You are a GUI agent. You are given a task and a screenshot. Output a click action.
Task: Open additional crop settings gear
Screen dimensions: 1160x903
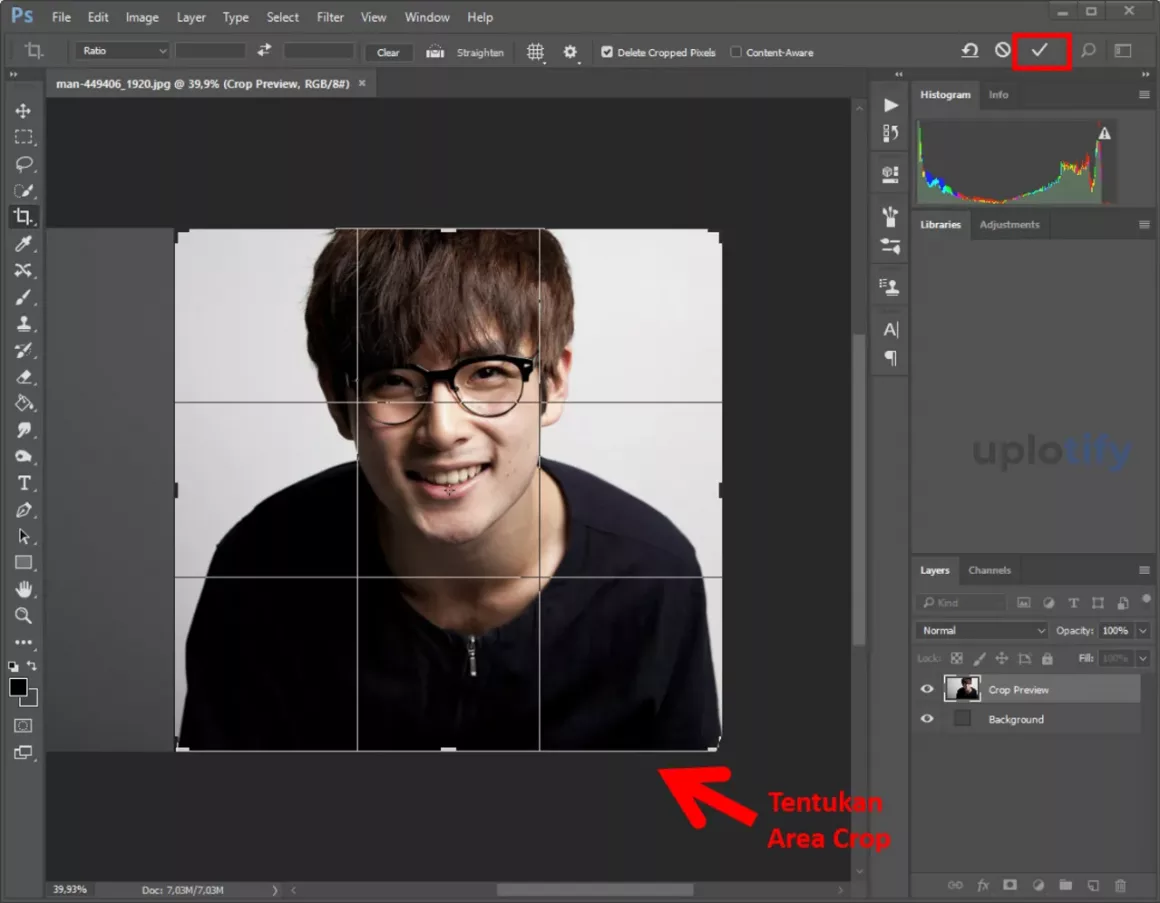pos(570,52)
